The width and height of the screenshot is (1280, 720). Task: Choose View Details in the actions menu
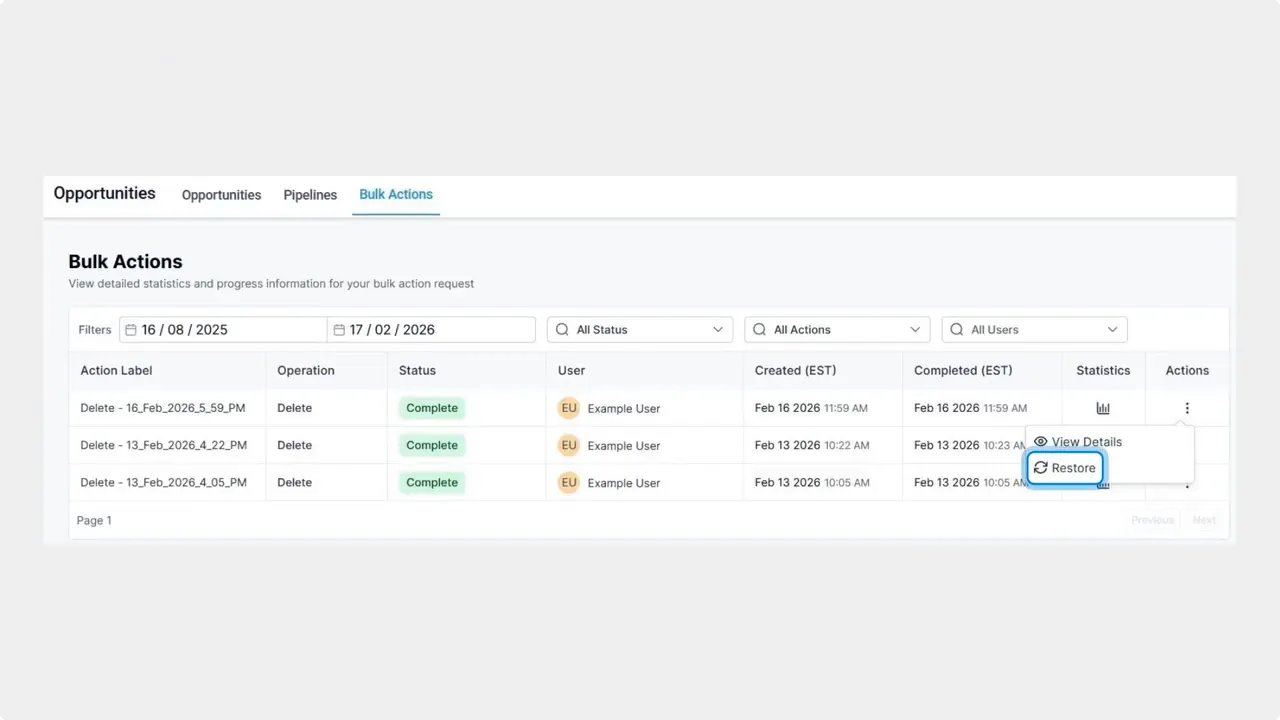(1078, 442)
